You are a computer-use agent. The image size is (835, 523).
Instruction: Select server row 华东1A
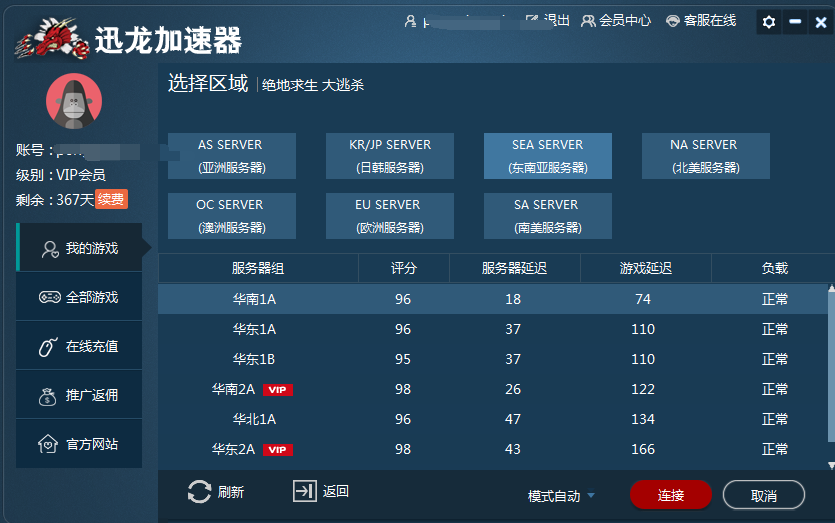(x=493, y=329)
